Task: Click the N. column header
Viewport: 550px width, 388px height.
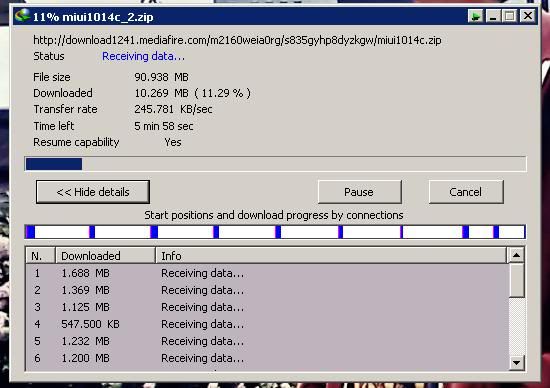Action: 40,255
